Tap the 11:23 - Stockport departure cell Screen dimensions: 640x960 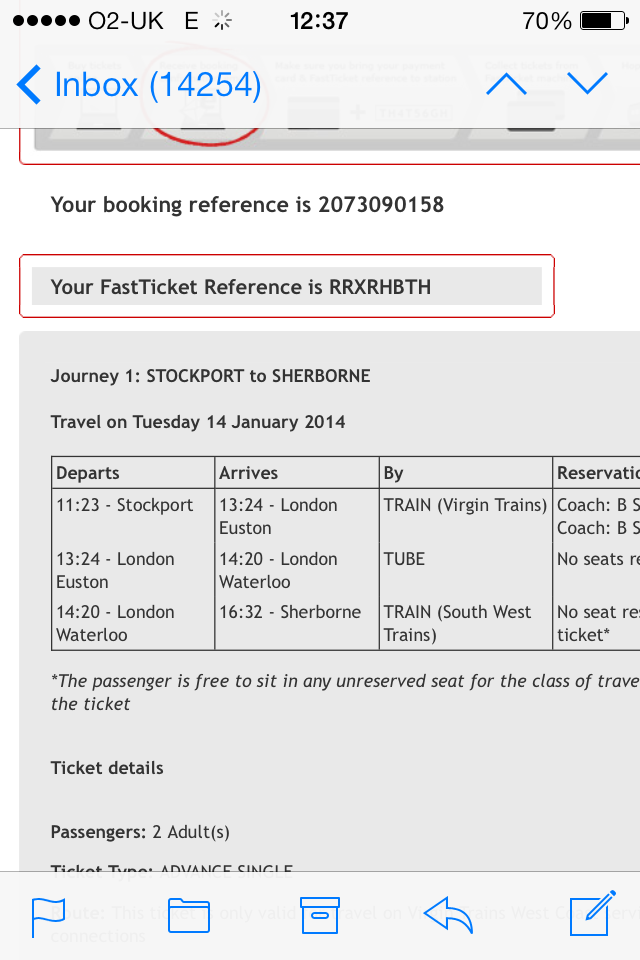(x=125, y=505)
